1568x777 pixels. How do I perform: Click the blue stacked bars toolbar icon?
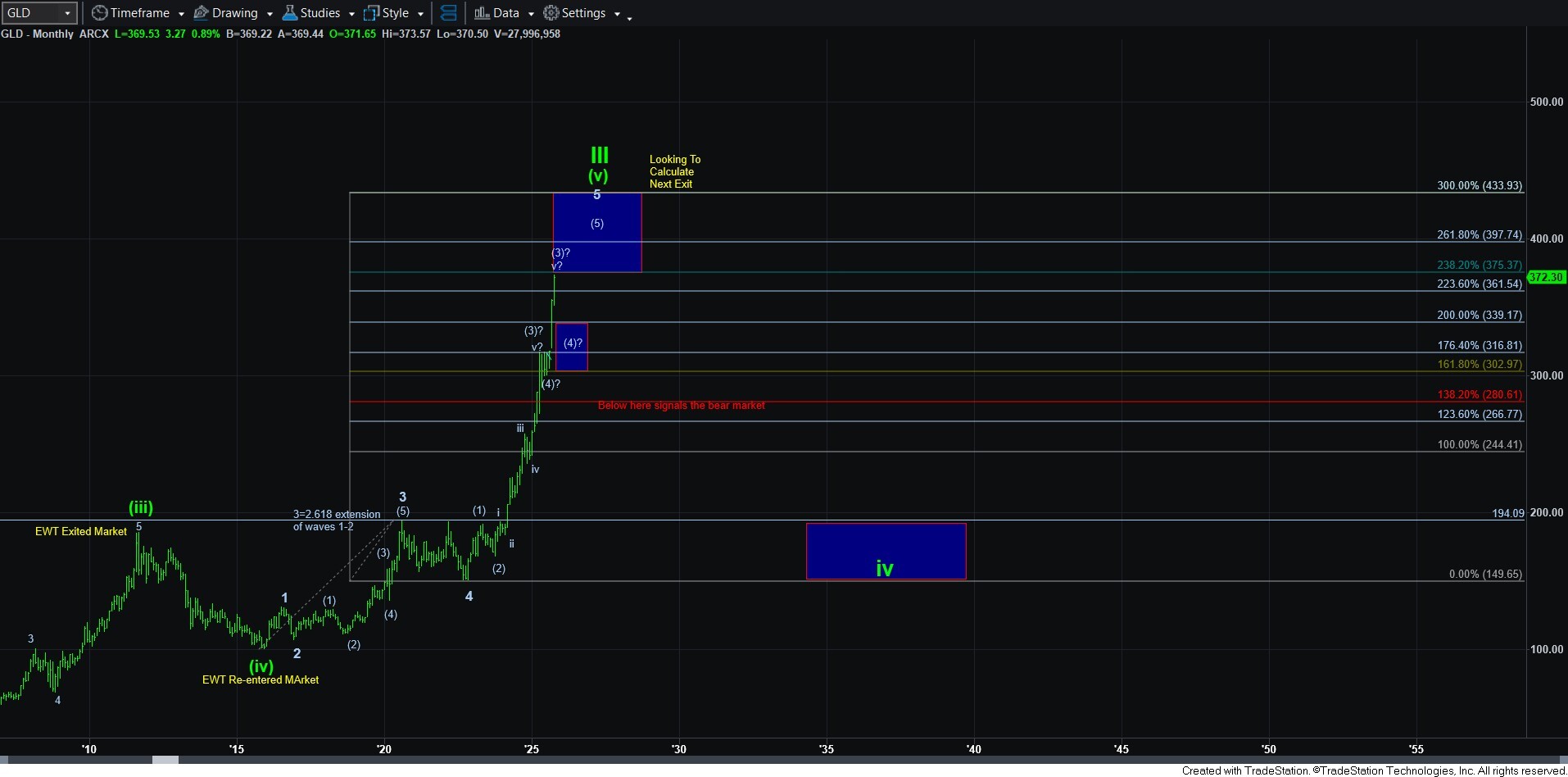[x=448, y=13]
